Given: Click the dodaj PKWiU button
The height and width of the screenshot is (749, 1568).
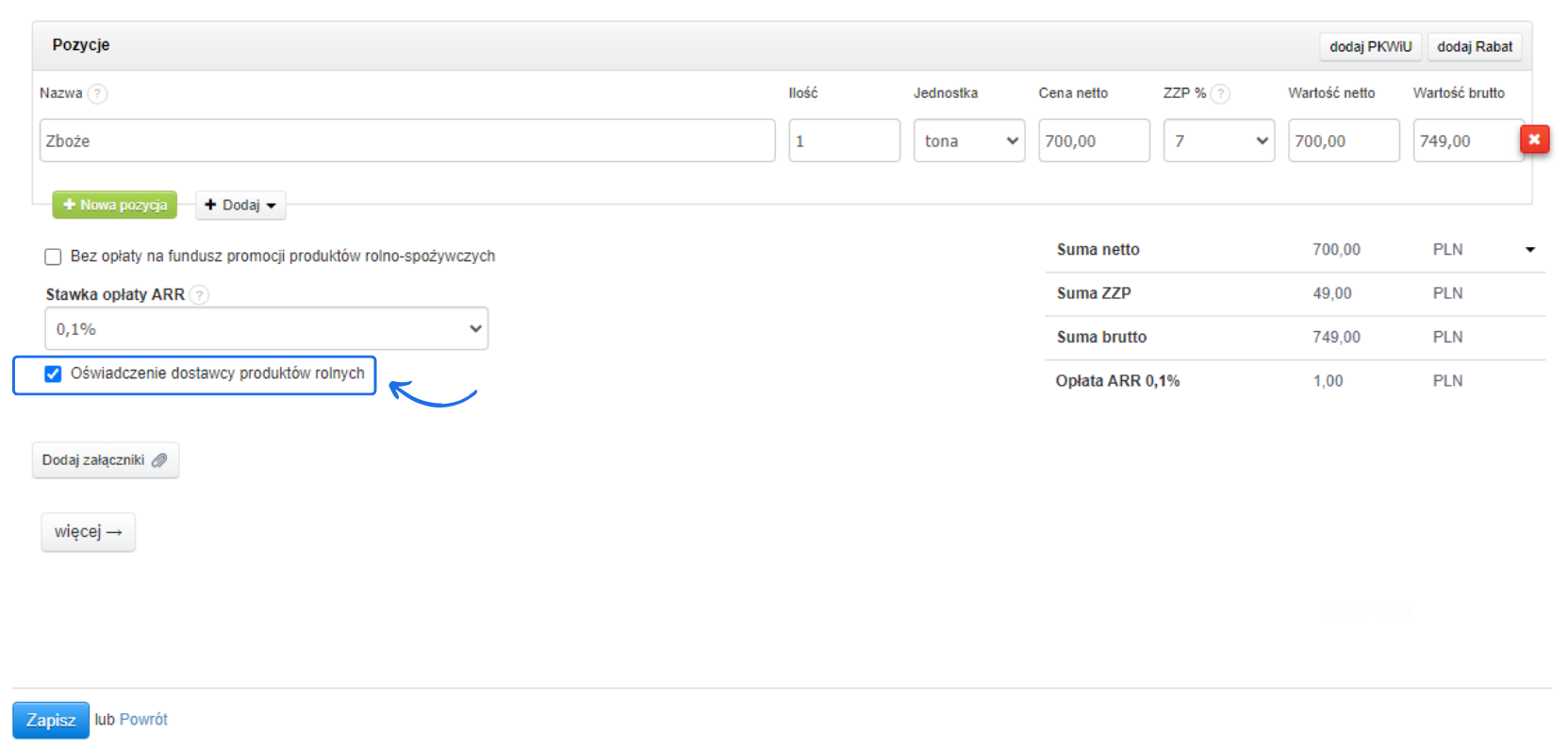Looking at the screenshot, I should pyautogui.click(x=1370, y=46).
